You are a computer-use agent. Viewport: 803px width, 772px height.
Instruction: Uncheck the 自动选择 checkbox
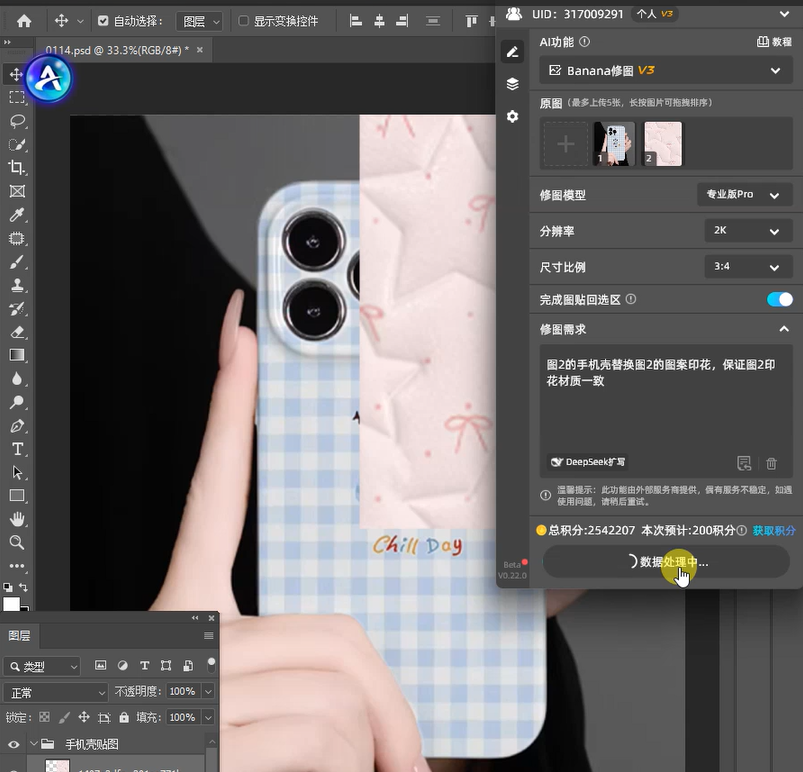(x=102, y=21)
